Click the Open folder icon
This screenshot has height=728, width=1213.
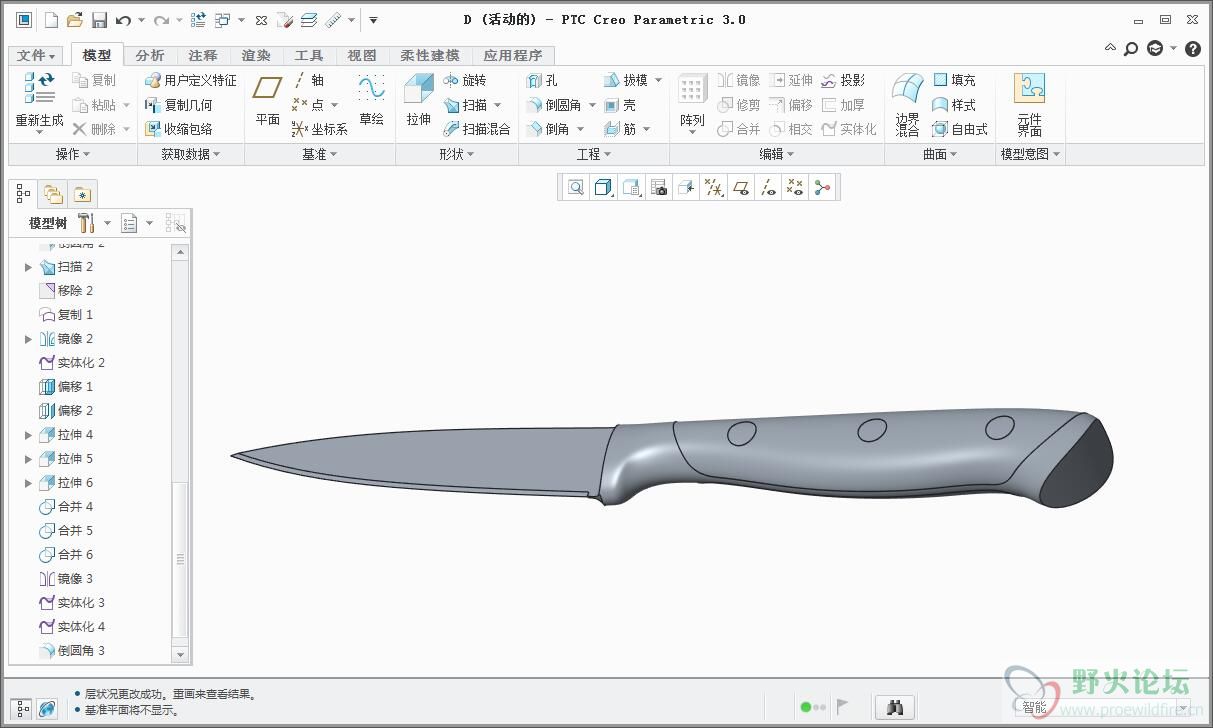pos(75,19)
